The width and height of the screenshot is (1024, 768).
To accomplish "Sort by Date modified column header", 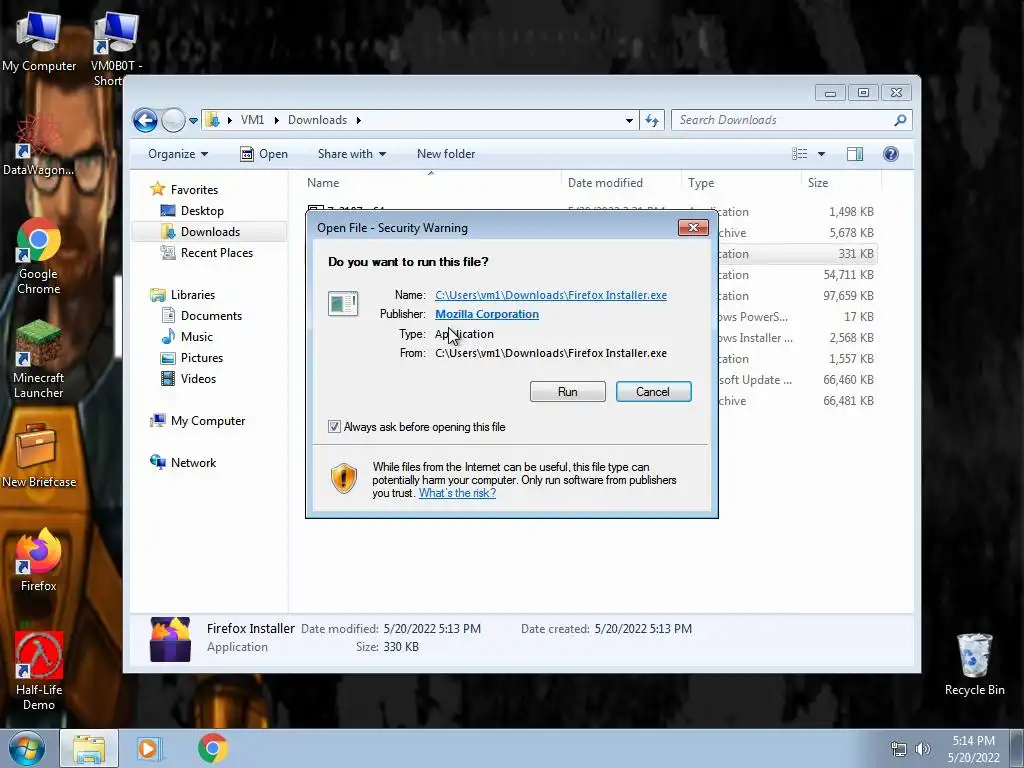I will 620,183.
